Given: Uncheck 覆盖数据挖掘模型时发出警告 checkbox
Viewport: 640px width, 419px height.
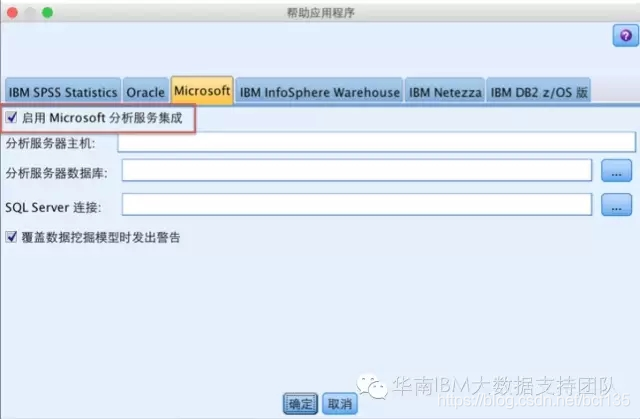Looking at the screenshot, I should coord(11,237).
